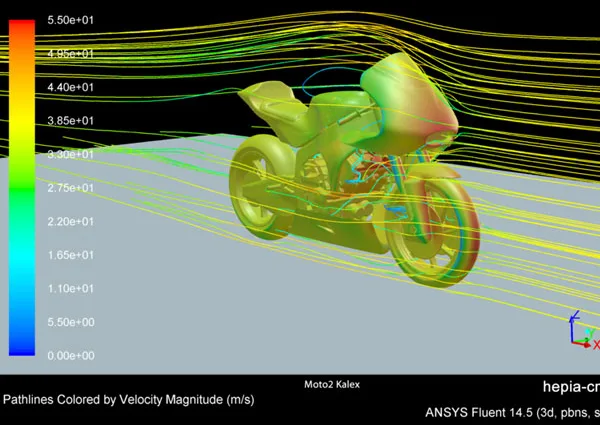600x425 pixels.
Task: Click the Moto2 Kalex title text
Action: tap(332, 384)
